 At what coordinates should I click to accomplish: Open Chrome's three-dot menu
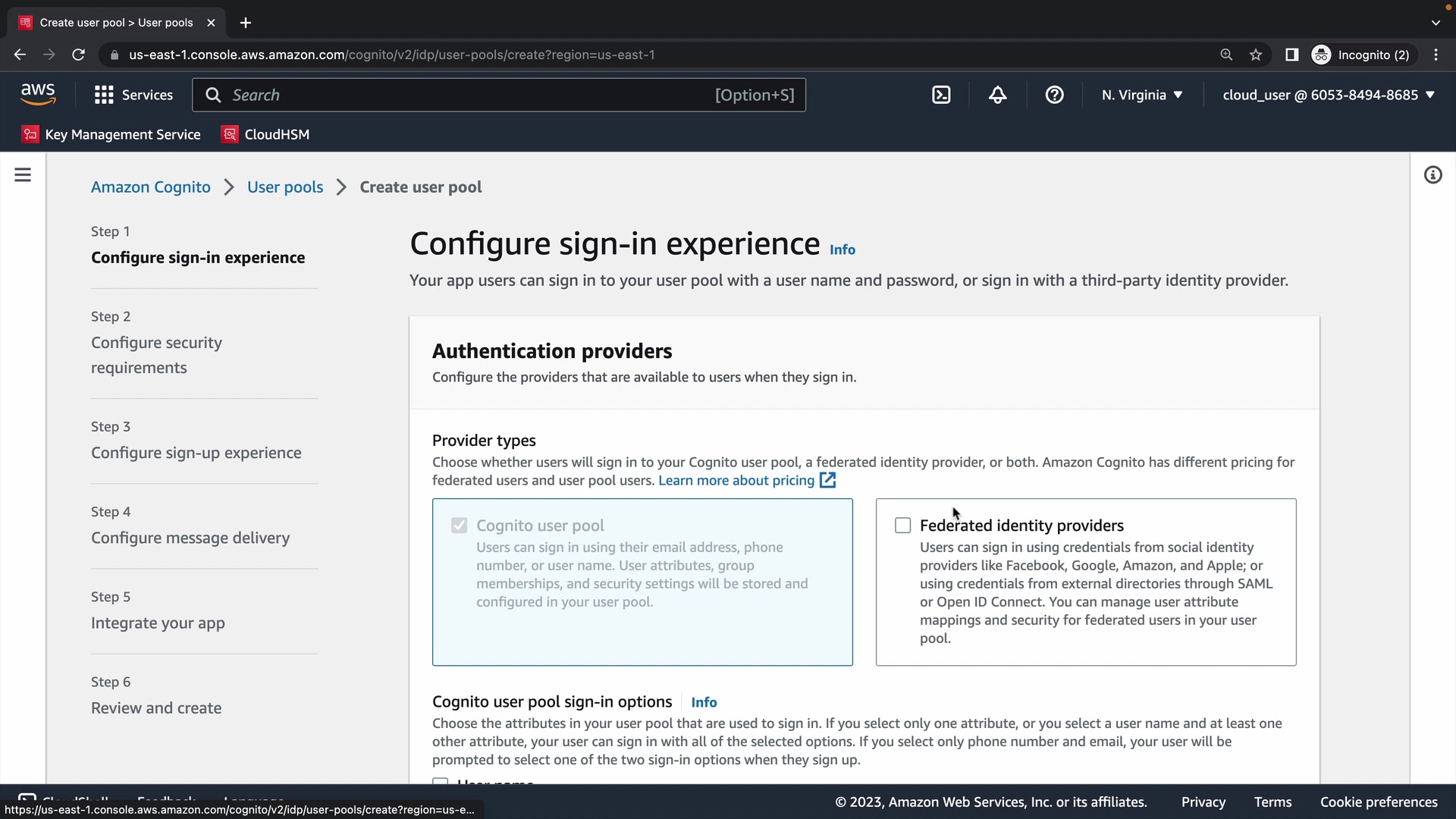(x=1436, y=55)
